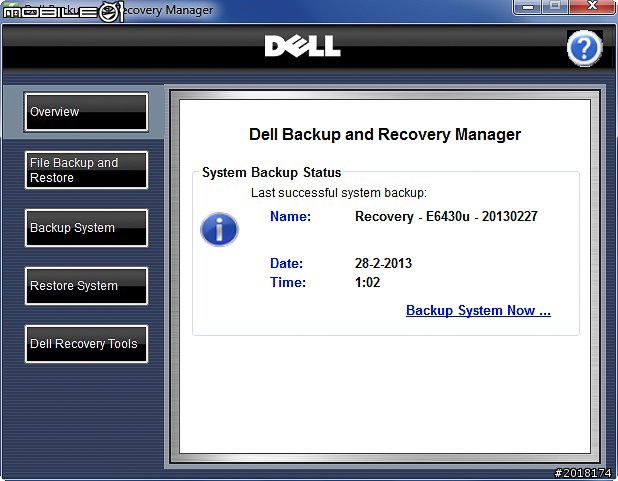Click the blue information icon
618x481 pixels.
click(220, 229)
